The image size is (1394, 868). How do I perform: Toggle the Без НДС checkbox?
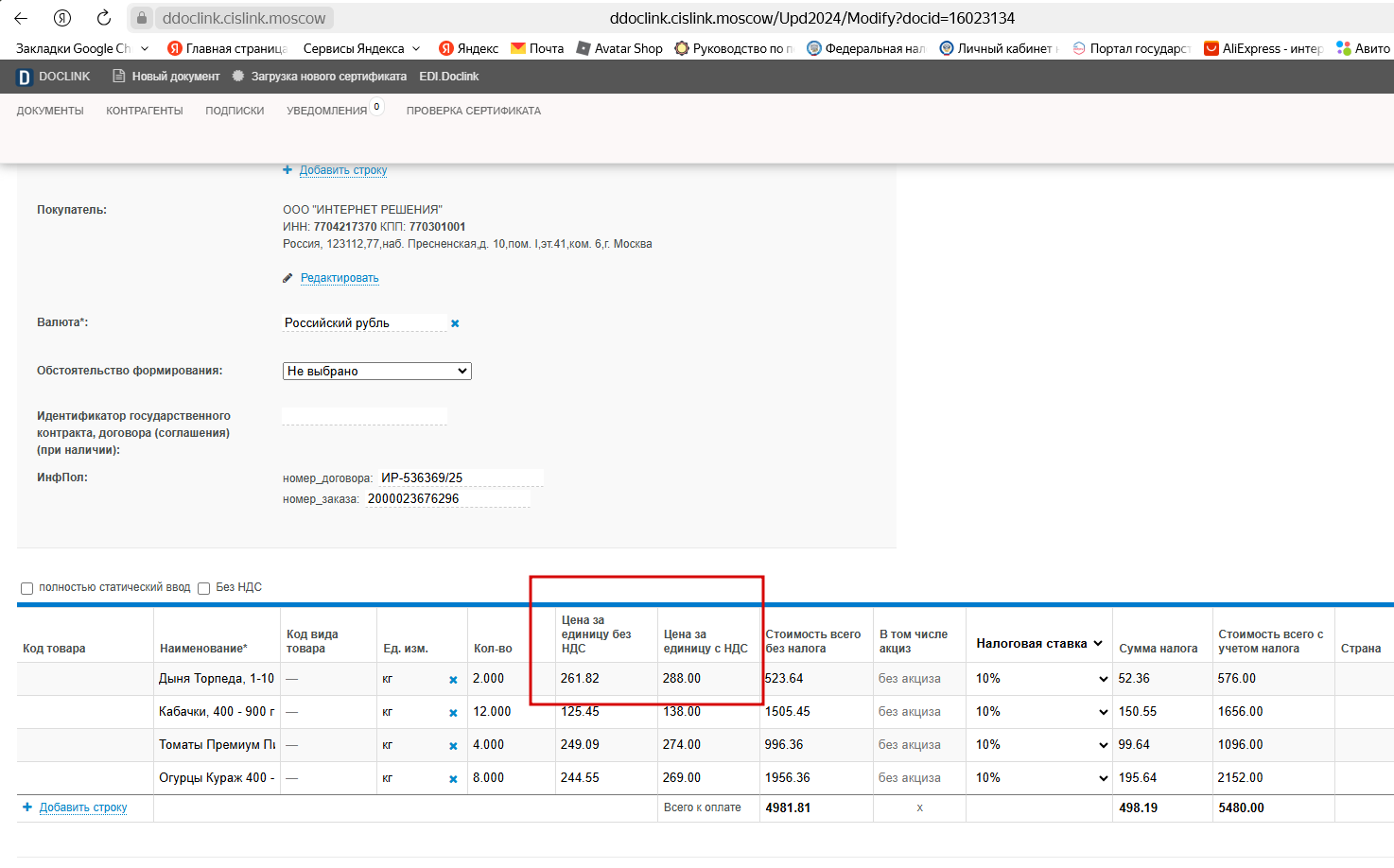pyautogui.click(x=204, y=588)
